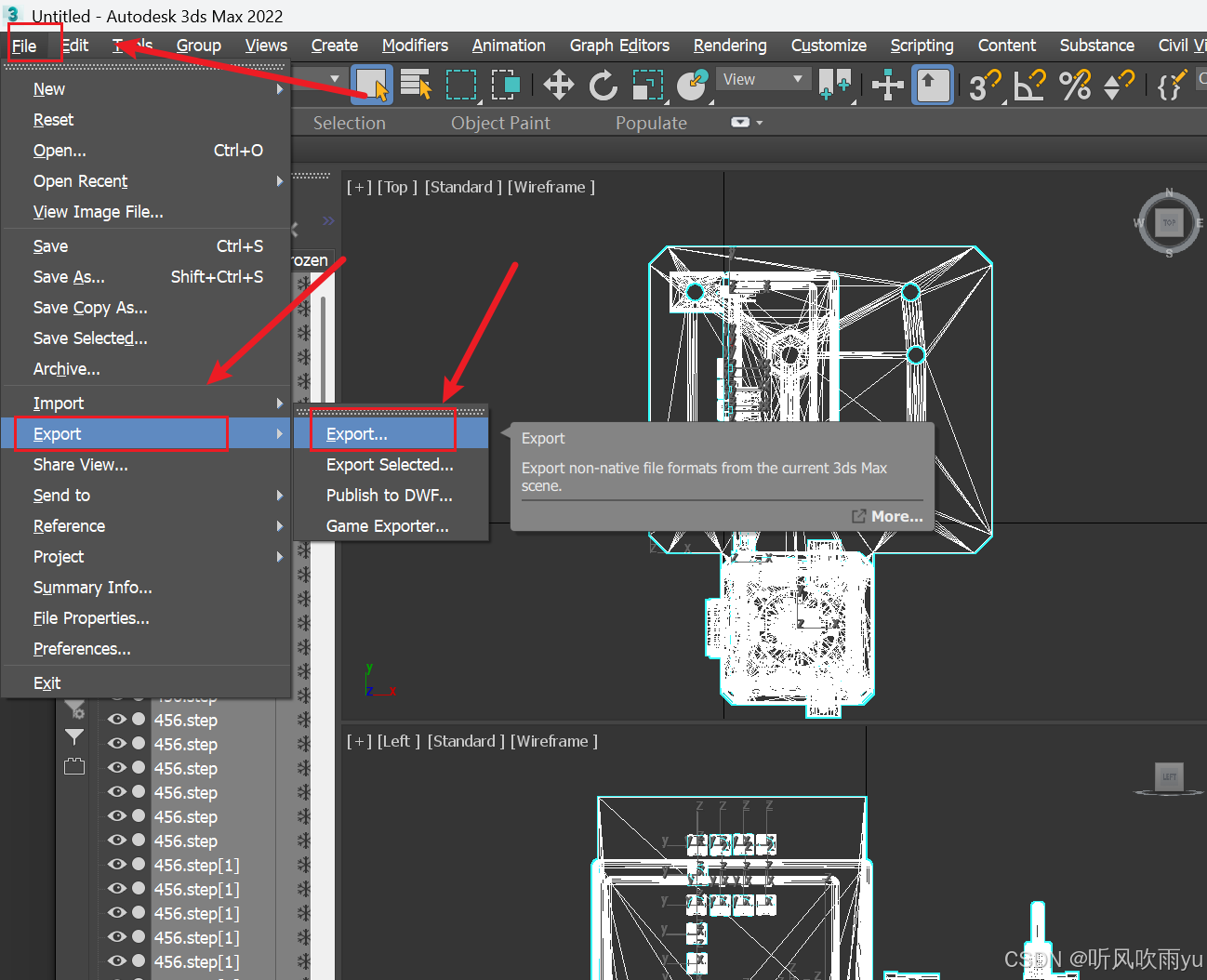Toggle the Spinner Snap button
This screenshot has height=980, width=1207.
tap(1119, 85)
